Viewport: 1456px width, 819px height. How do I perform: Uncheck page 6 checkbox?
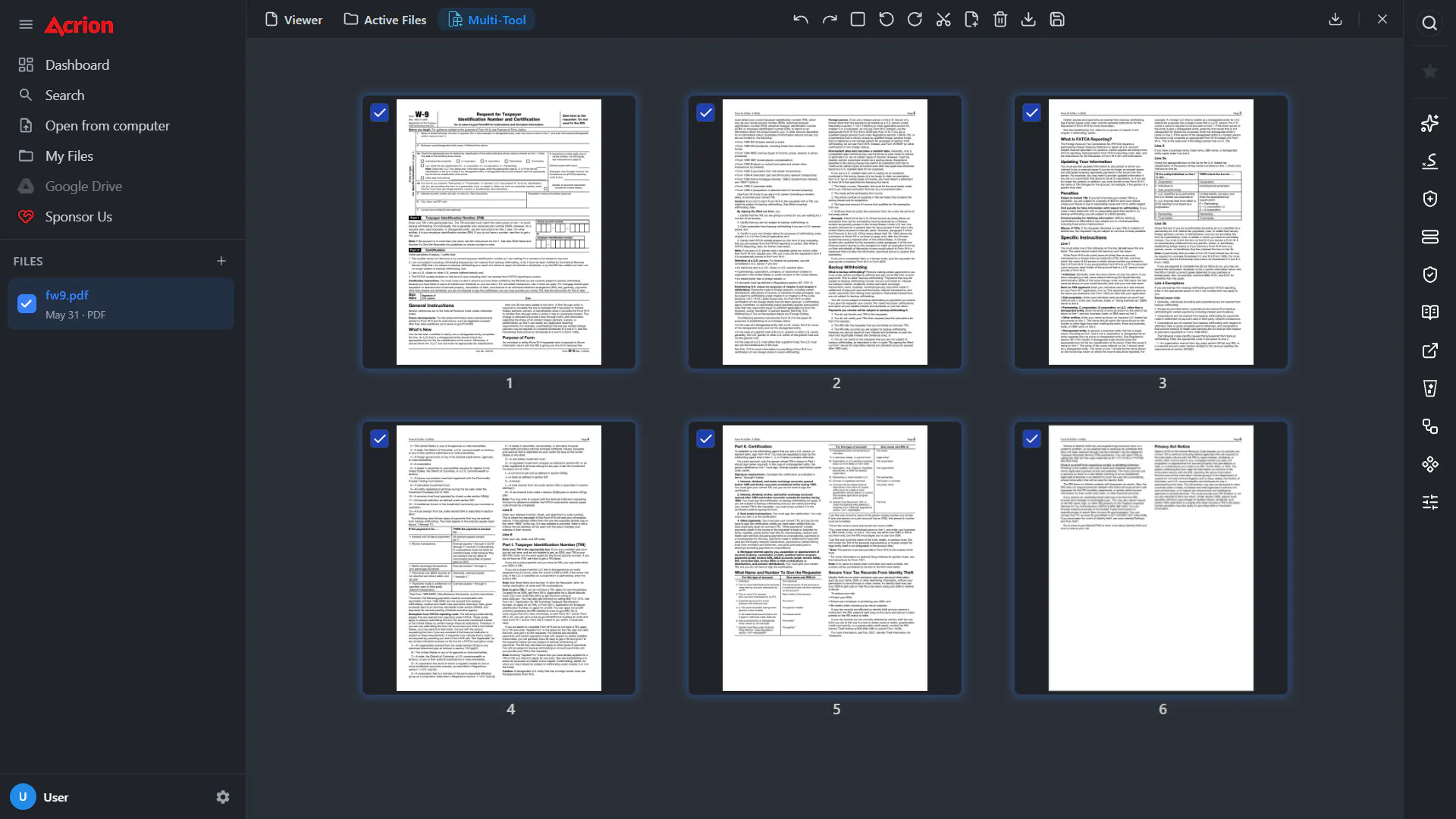point(1031,439)
